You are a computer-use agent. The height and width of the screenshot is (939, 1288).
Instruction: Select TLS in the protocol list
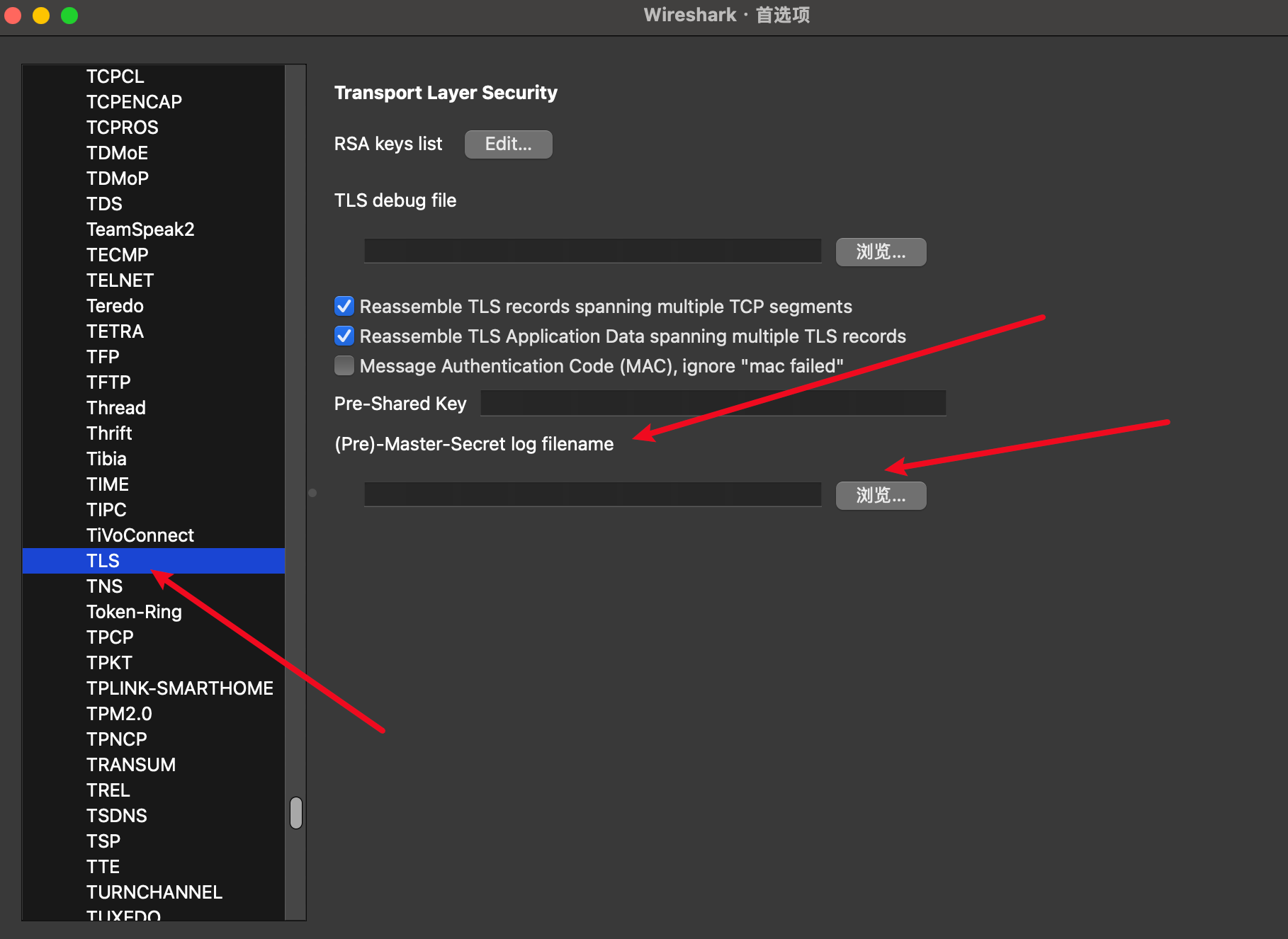pyautogui.click(x=103, y=561)
